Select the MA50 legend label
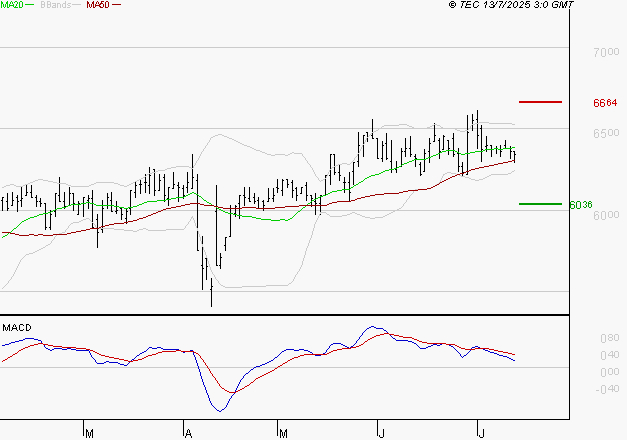Screen dimensions: 627x440 point(97,5)
